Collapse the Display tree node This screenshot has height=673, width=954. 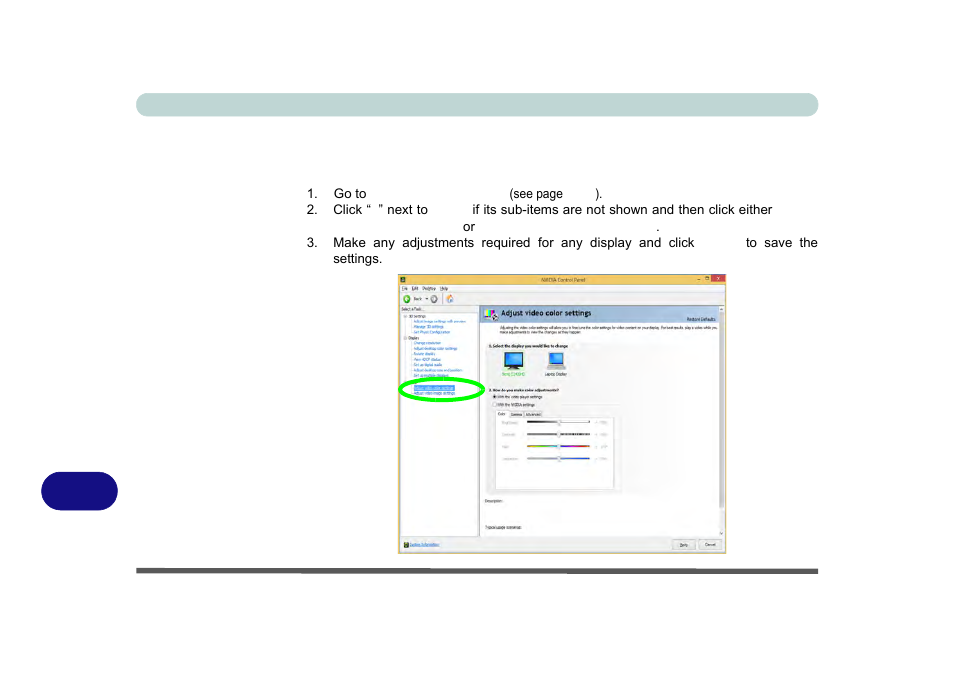(405, 338)
